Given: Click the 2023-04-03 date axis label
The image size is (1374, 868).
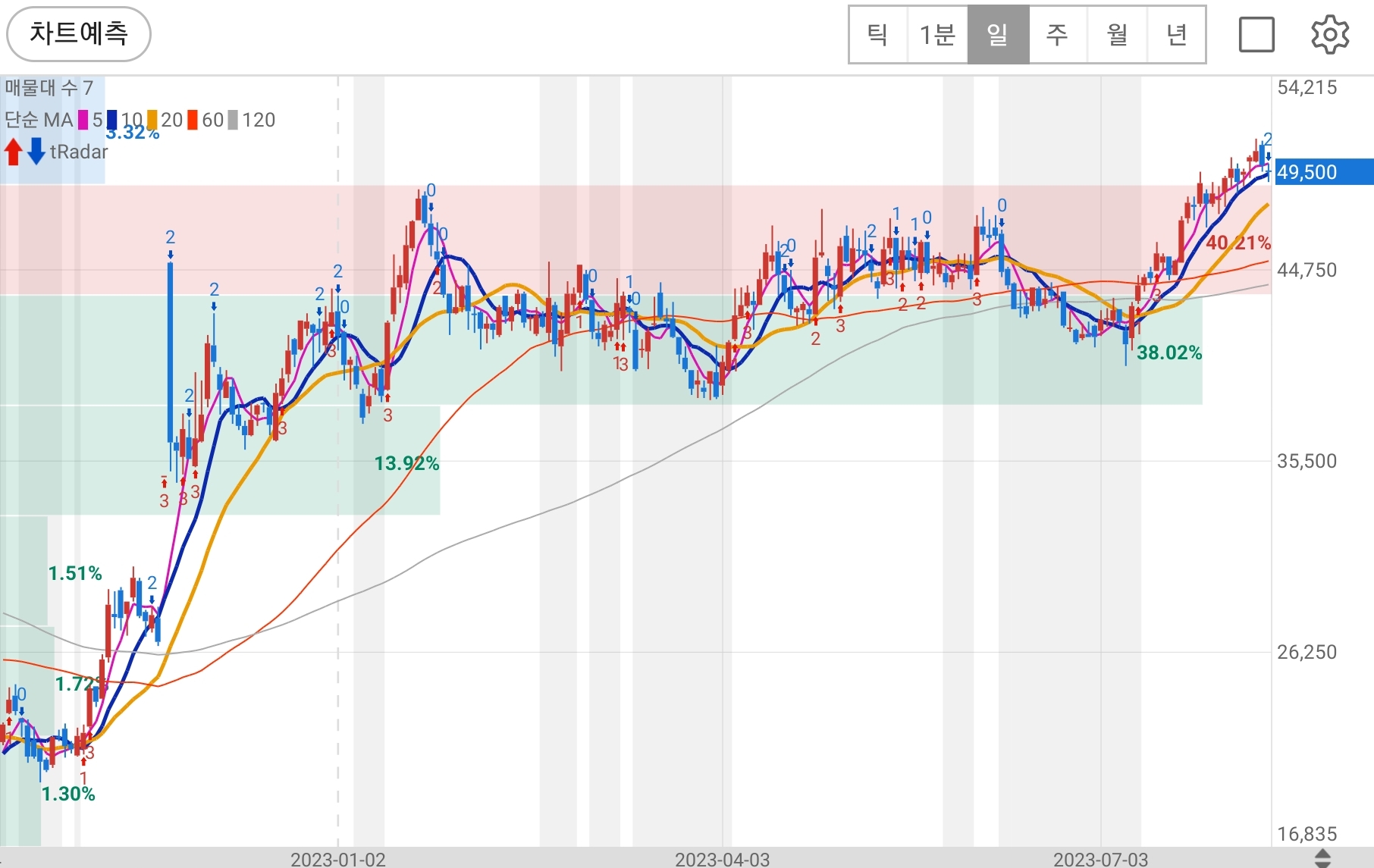Looking at the screenshot, I should click(x=723, y=860).
